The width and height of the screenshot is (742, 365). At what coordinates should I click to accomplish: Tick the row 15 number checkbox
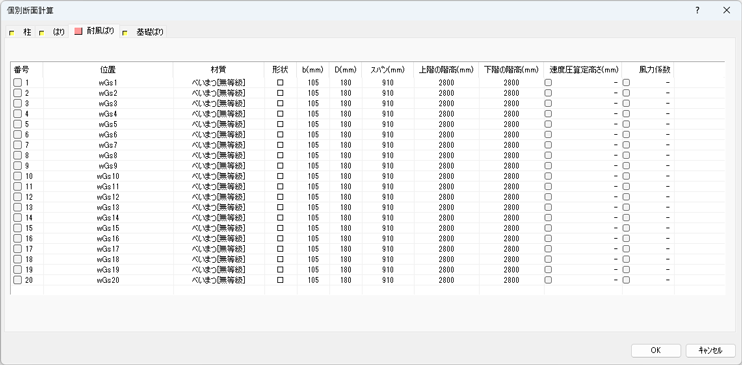coord(18,228)
